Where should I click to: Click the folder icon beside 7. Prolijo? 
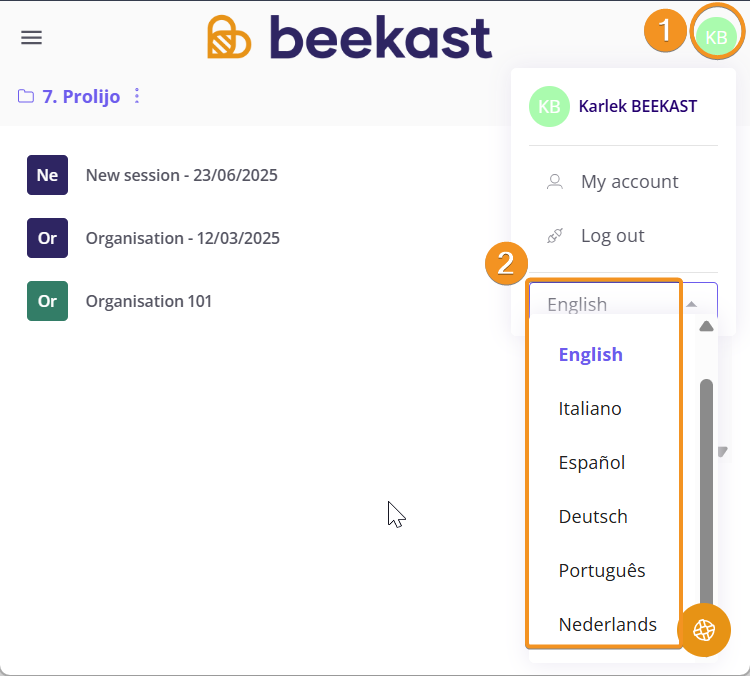click(26, 96)
